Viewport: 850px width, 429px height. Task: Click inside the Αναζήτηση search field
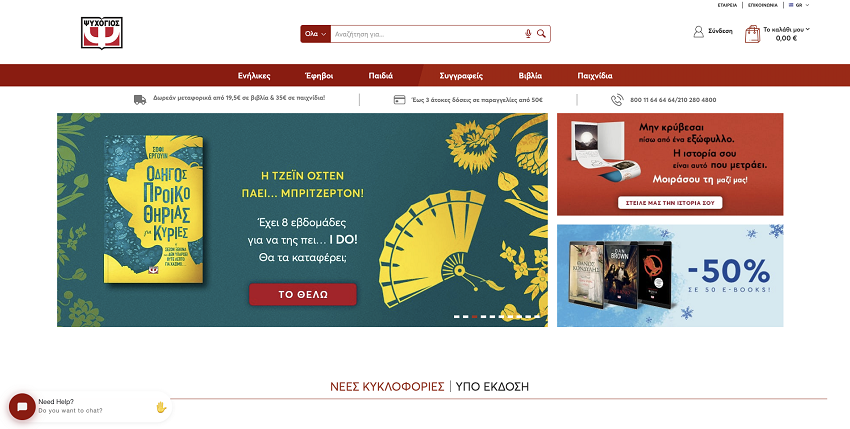(427, 34)
